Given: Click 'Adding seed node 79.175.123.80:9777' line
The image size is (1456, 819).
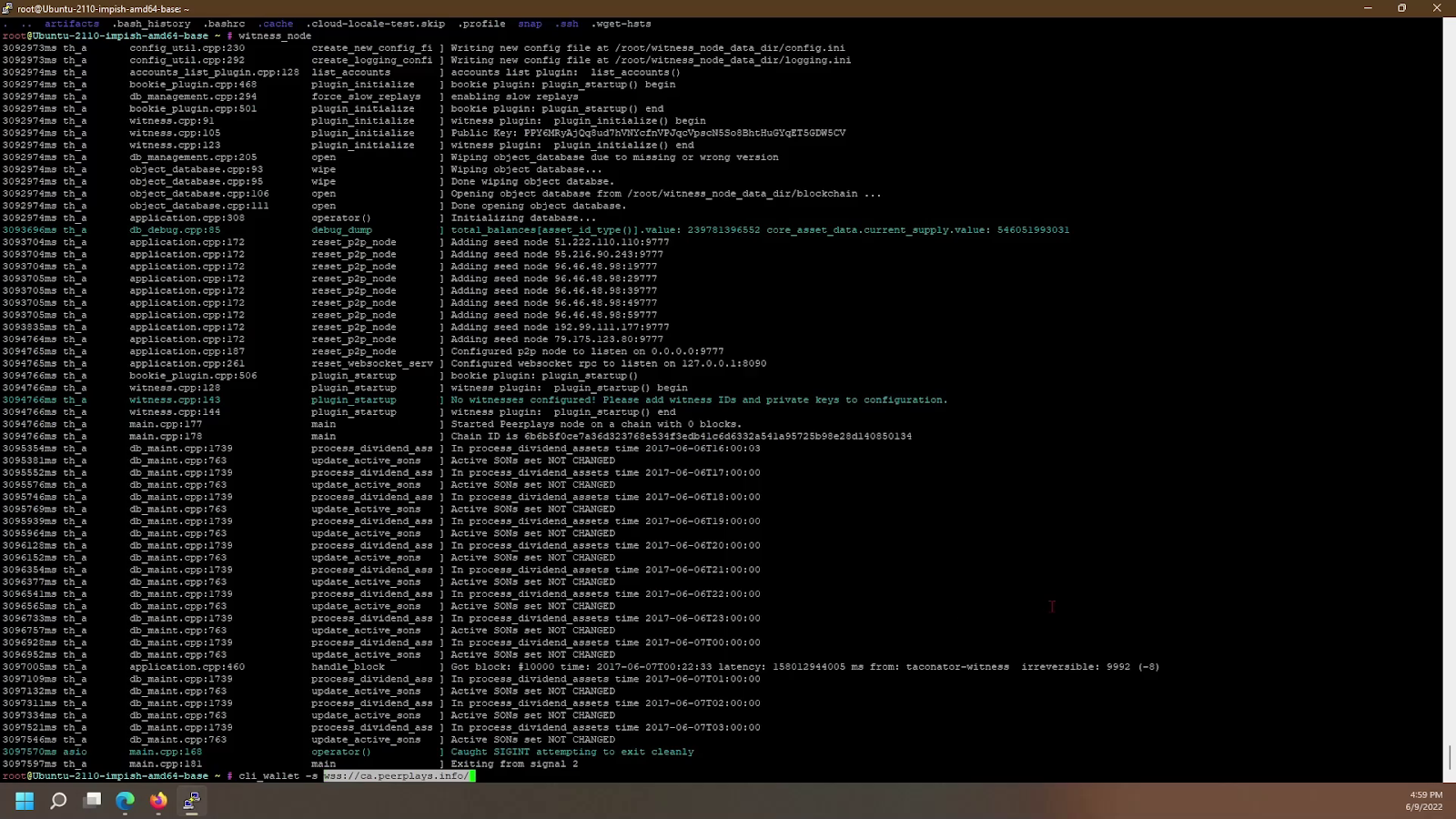Looking at the screenshot, I should point(557,339).
